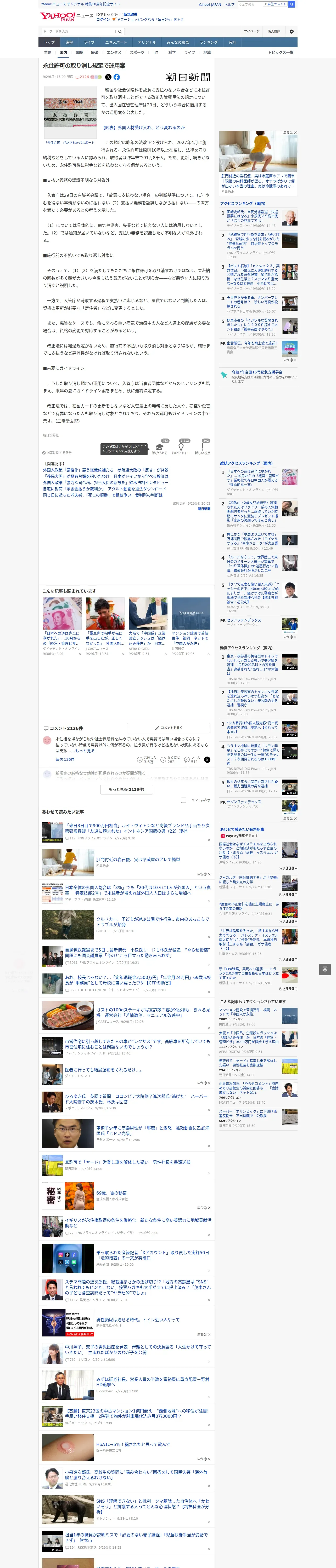Viewport: 336px width, 1568px height.
Task: Click the 返信 136件 link
Action: tap(65, 760)
